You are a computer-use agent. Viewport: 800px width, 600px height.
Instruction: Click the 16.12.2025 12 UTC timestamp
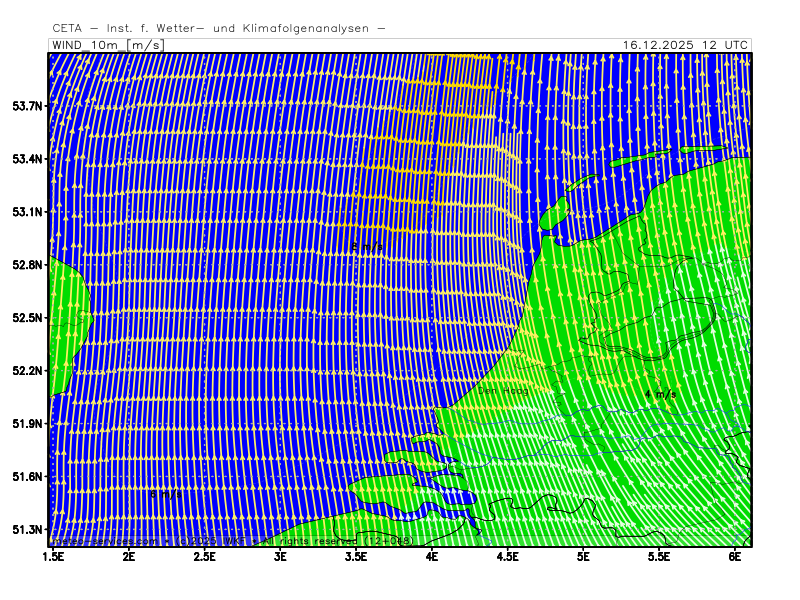tap(684, 45)
